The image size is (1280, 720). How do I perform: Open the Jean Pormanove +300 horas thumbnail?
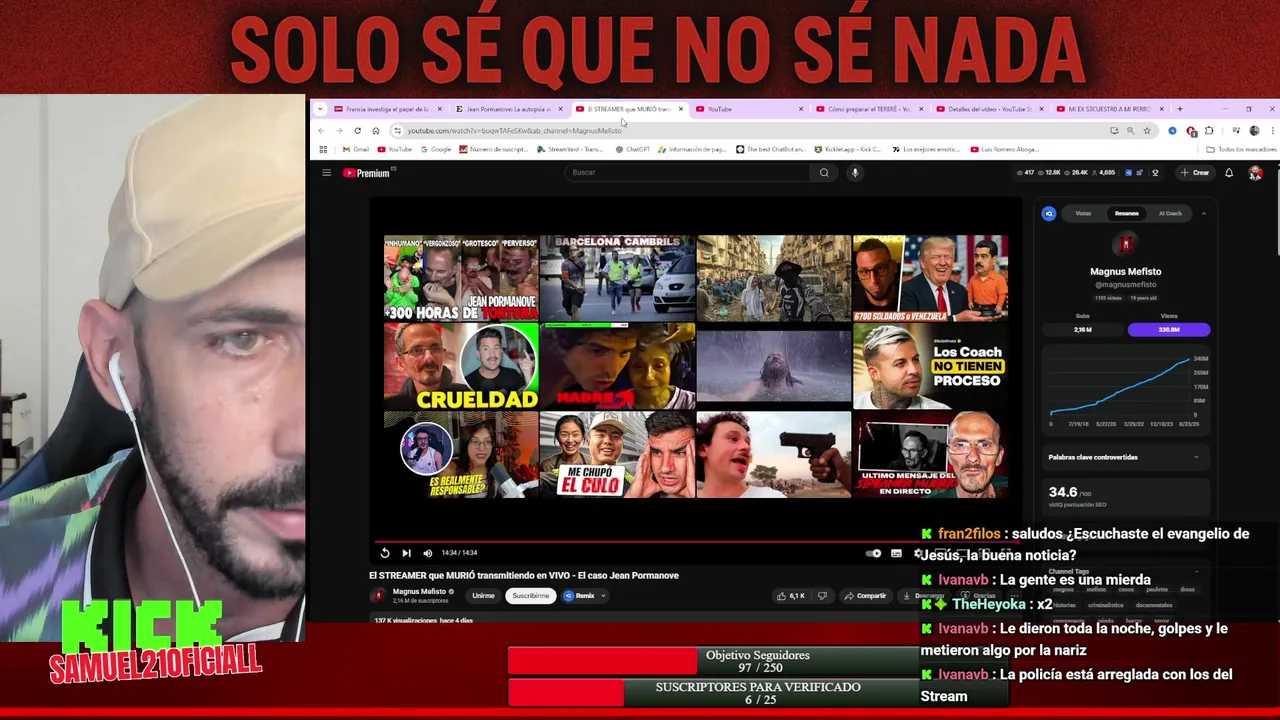point(461,278)
